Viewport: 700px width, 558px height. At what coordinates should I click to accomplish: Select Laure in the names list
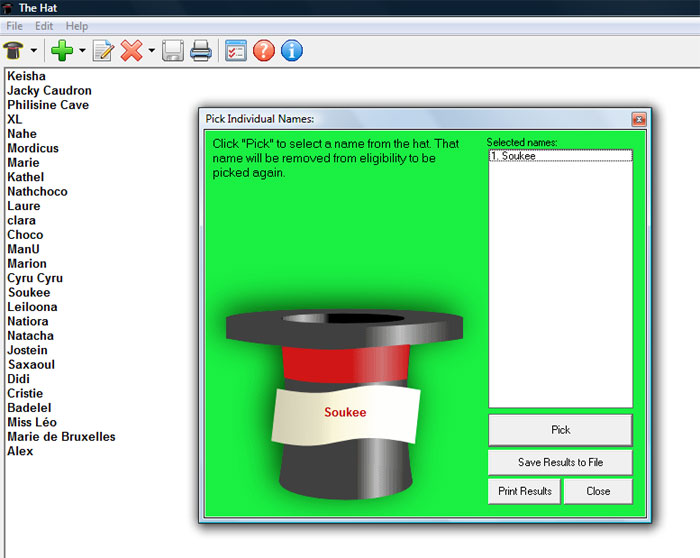pyautogui.click(x=24, y=206)
